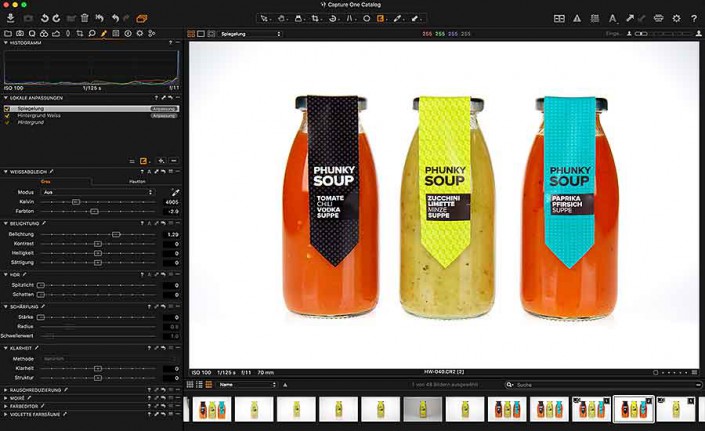This screenshot has width=705, height=431.
Task: Select the orange draw mask brush tool
Action: coord(381,18)
